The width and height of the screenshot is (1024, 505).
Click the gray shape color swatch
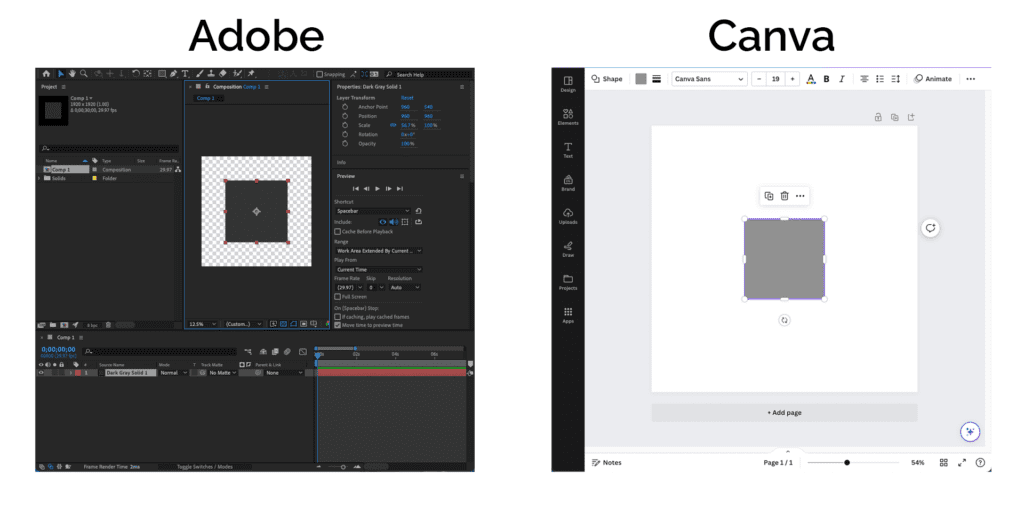click(x=641, y=79)
